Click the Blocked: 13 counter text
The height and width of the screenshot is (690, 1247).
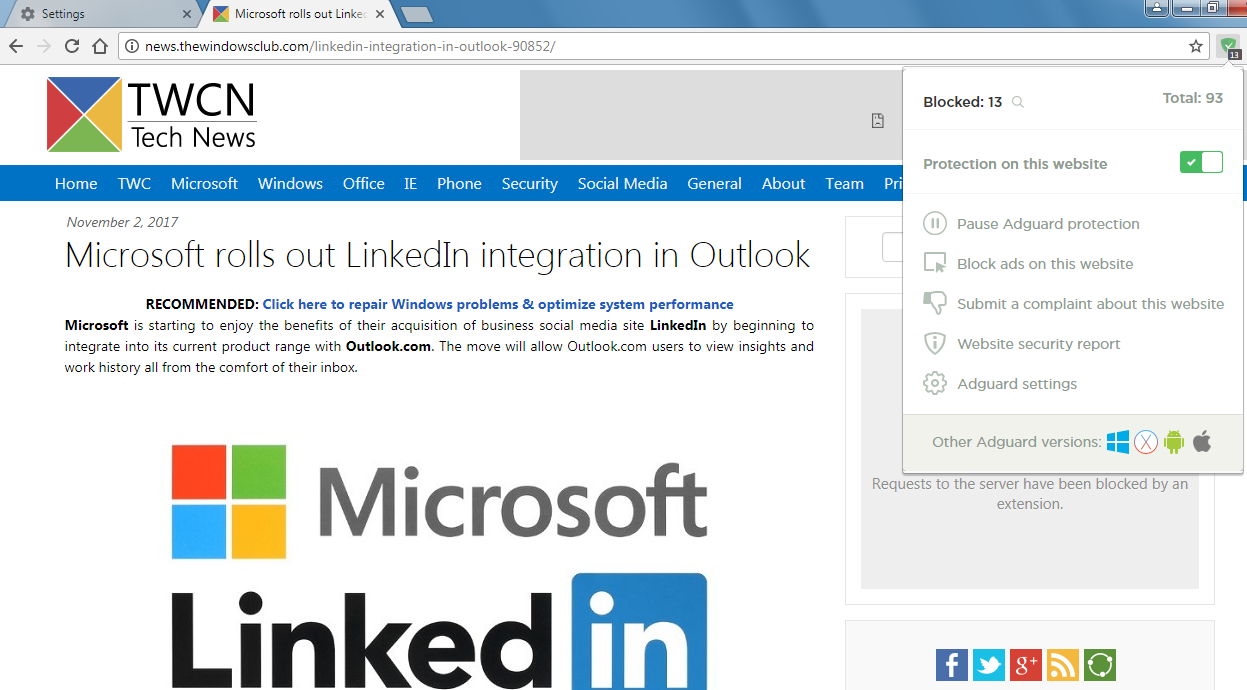pyautogui.click(x=962, y=102)
